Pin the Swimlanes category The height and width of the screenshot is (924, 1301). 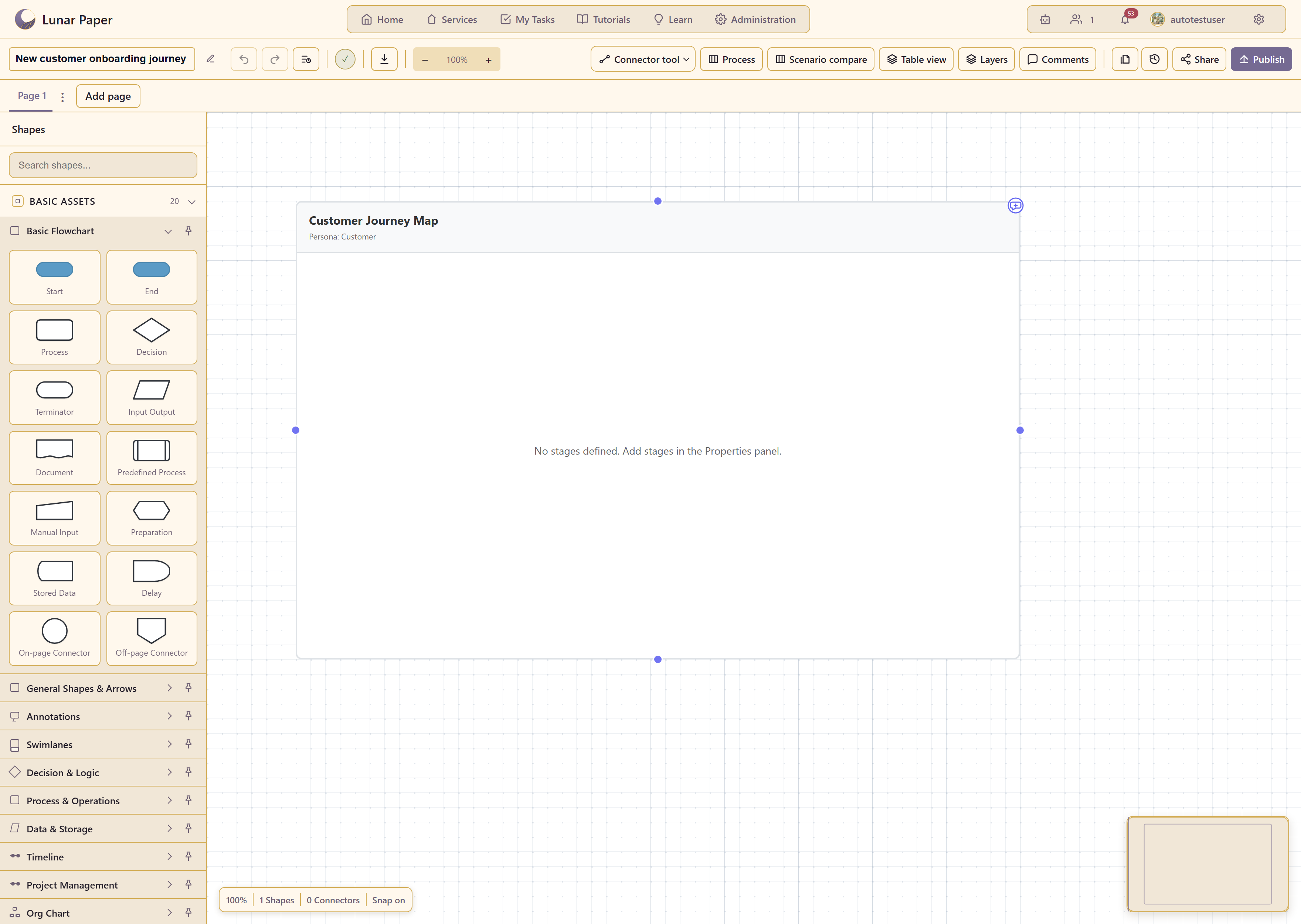click(188, 744)
